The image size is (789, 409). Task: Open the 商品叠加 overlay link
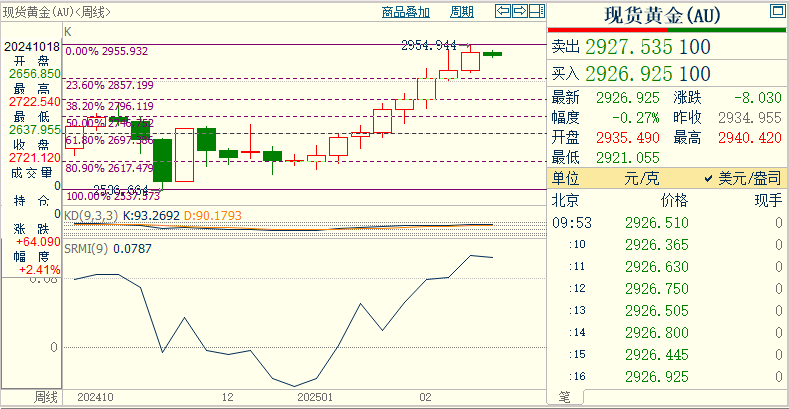(406, 12)
